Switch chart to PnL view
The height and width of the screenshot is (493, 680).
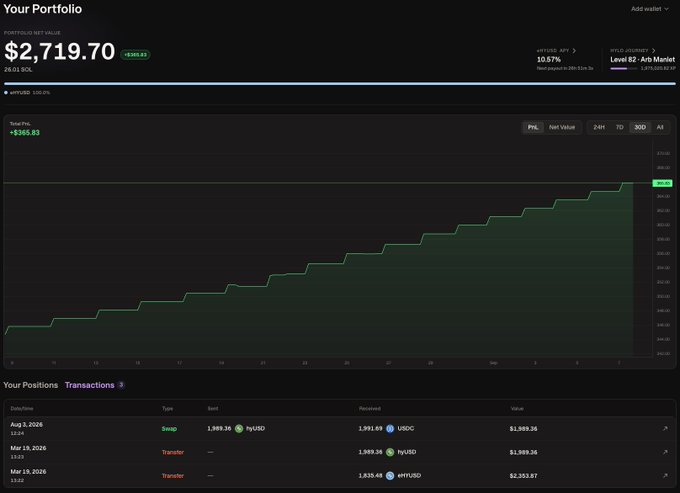(533, 127)
